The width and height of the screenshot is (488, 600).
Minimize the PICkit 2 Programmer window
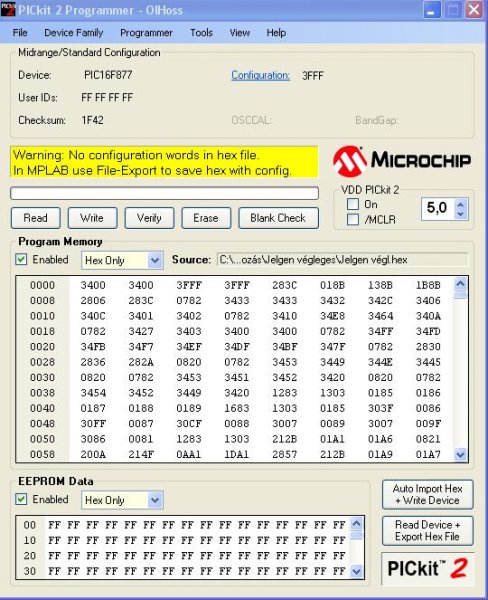432,10
